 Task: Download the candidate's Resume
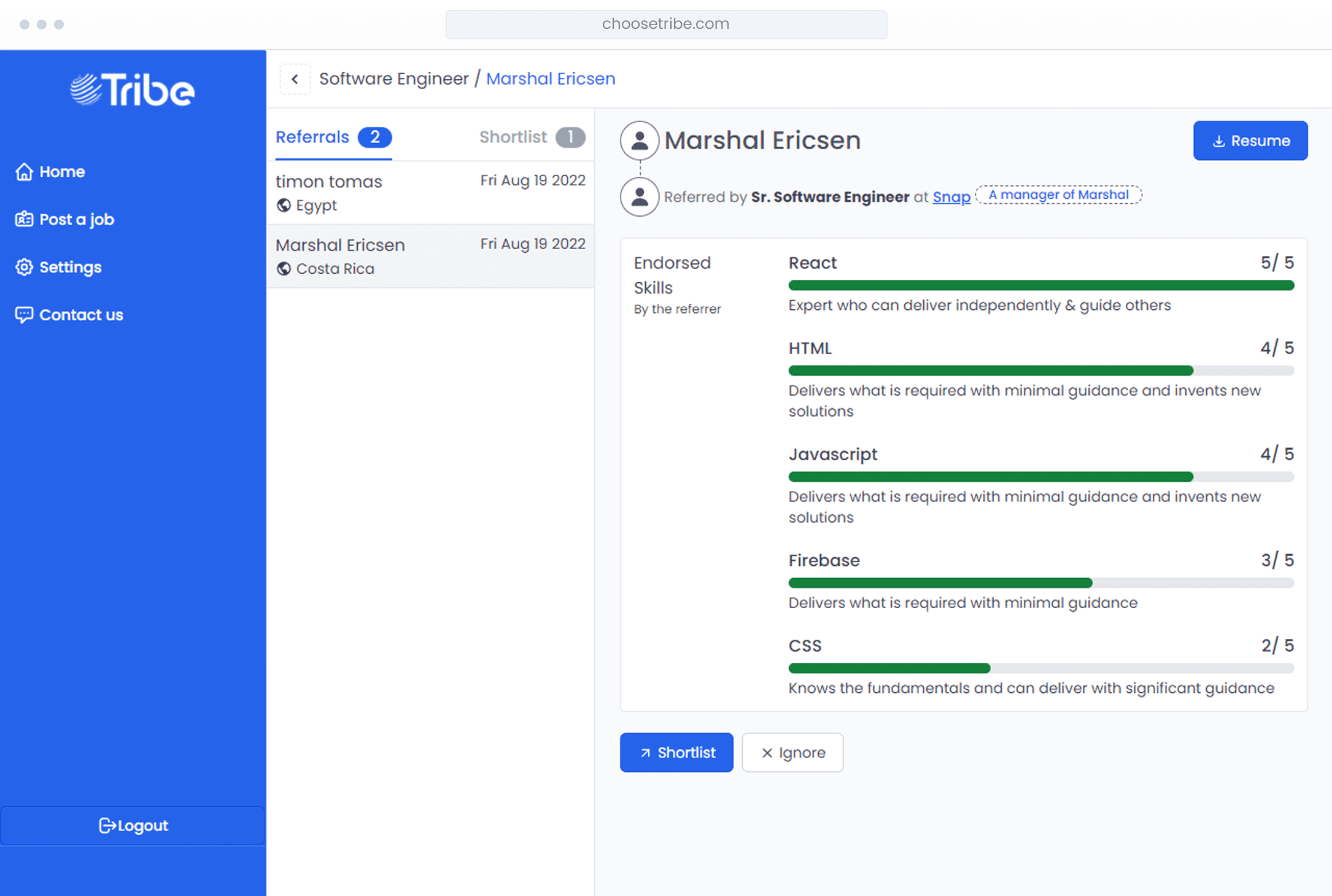[1250, 141]
